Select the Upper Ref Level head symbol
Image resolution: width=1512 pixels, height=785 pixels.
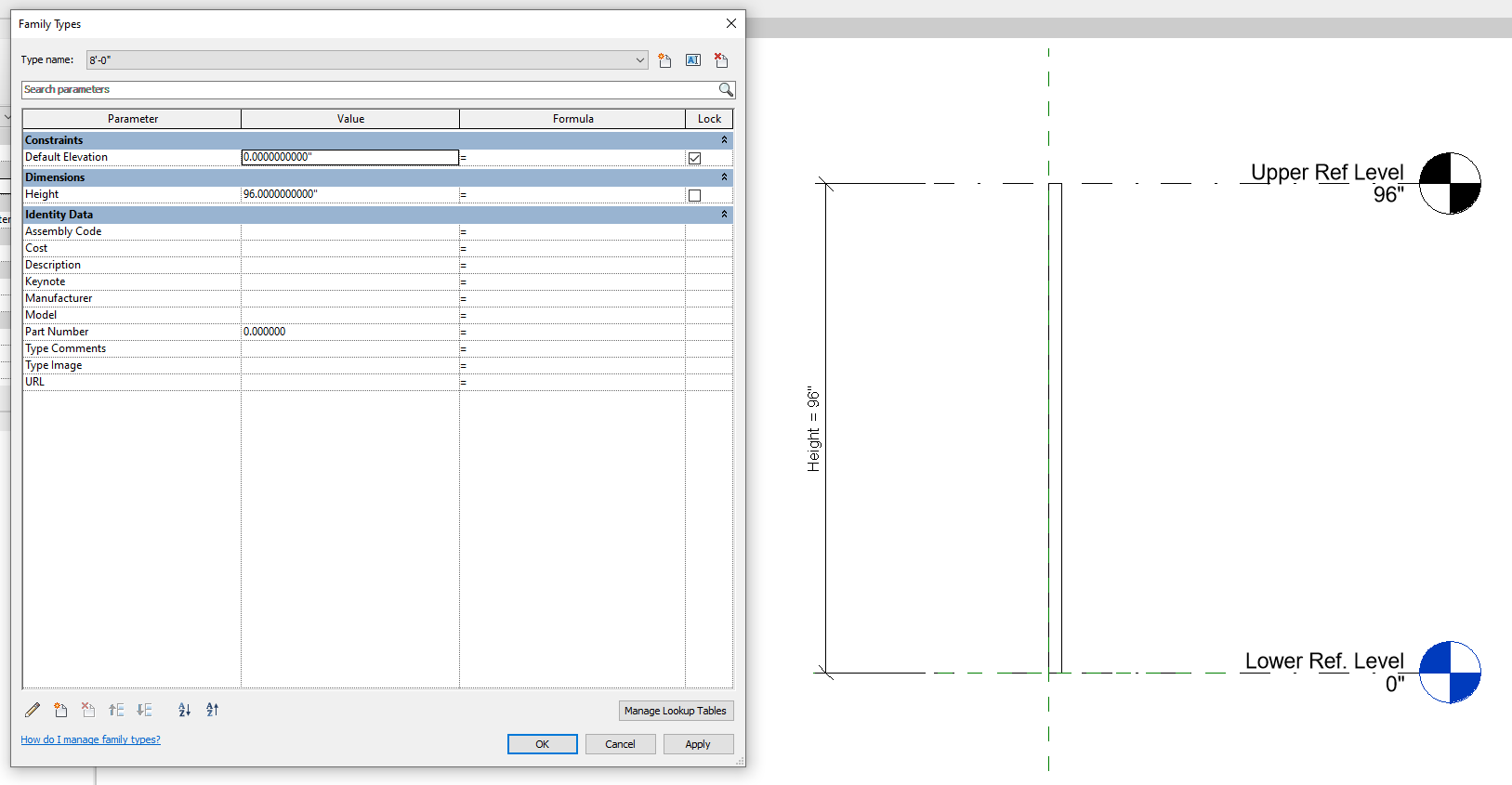point(1450,183)
